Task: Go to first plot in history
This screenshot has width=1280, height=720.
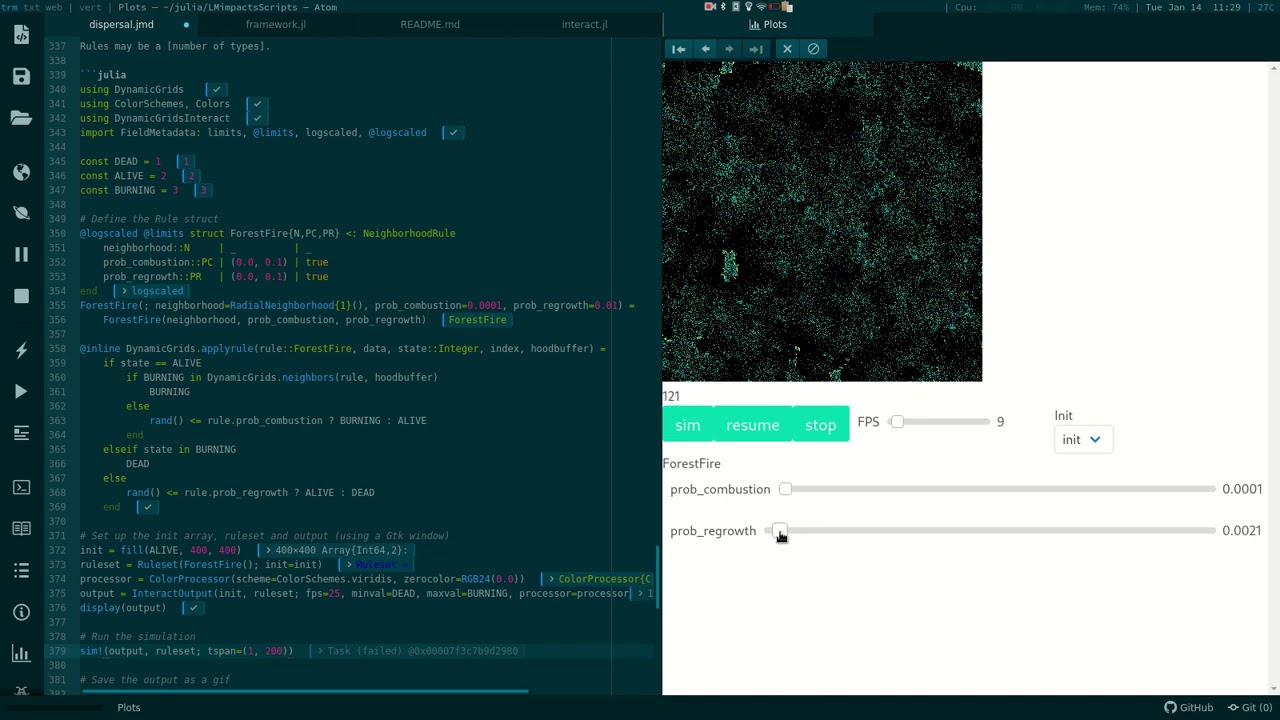Action: click(678, 49)
